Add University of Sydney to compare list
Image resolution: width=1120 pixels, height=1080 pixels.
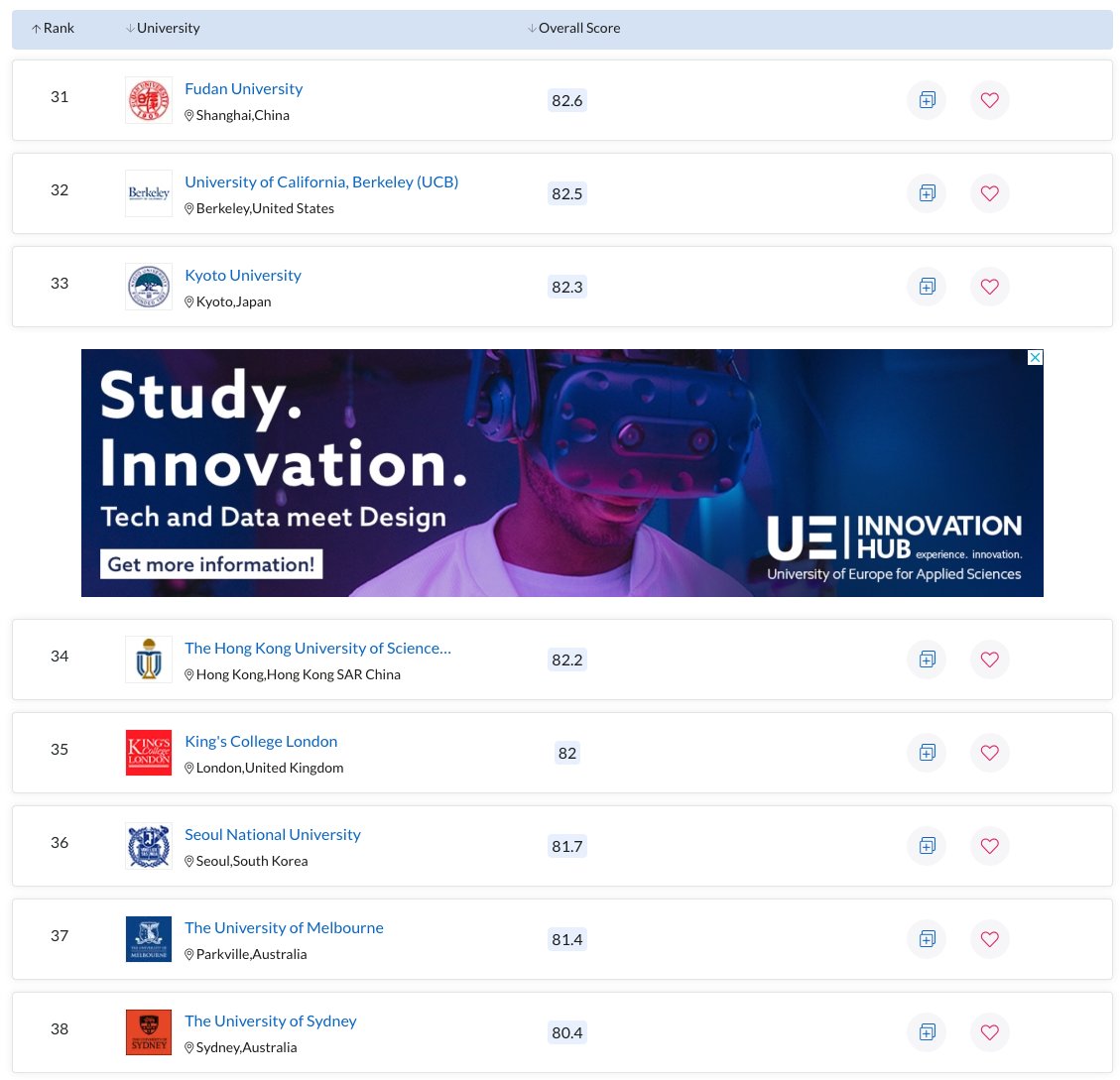(x=927, y=1032)
